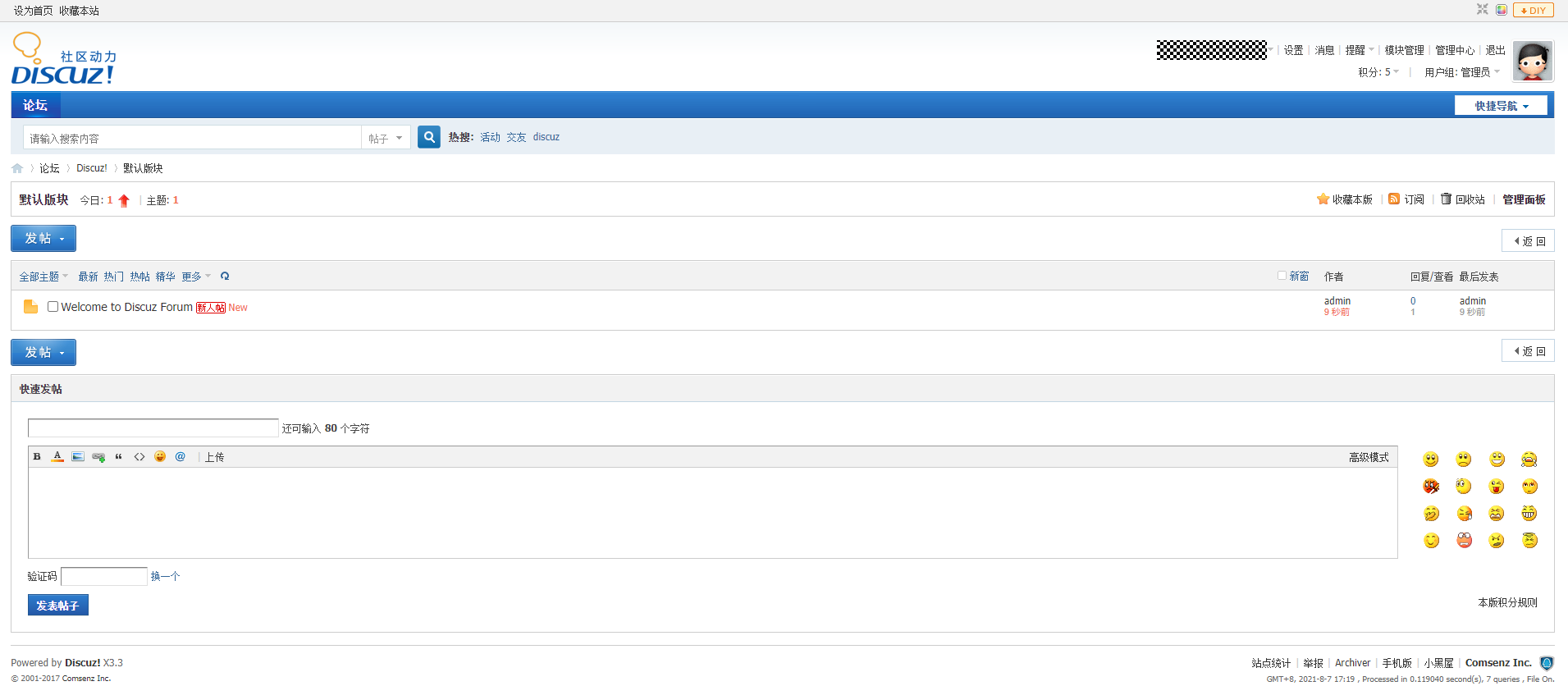Open the top 发帖 post dropdown button

point(43,238)
